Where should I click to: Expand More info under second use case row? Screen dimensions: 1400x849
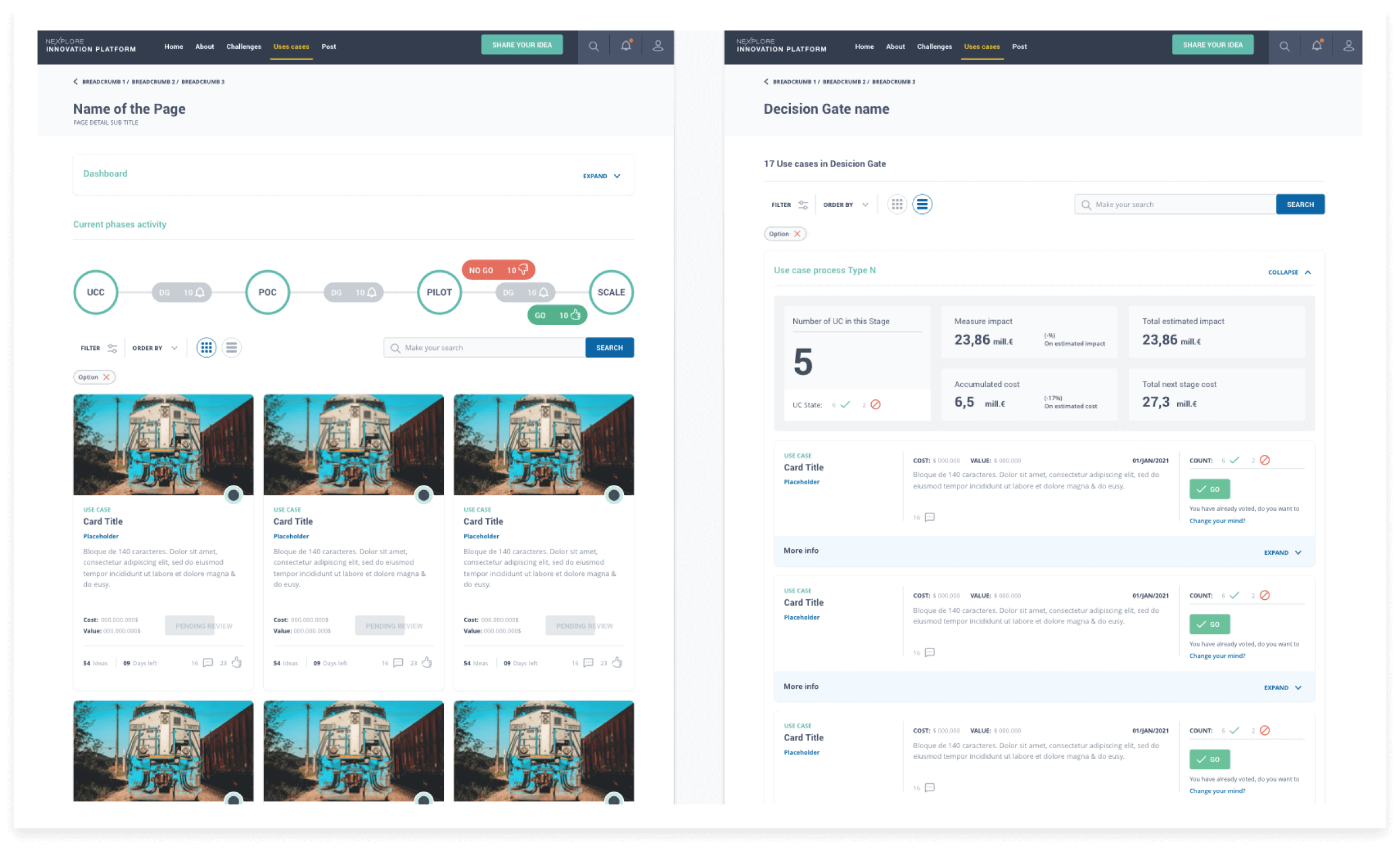(x=1283, y=687)
